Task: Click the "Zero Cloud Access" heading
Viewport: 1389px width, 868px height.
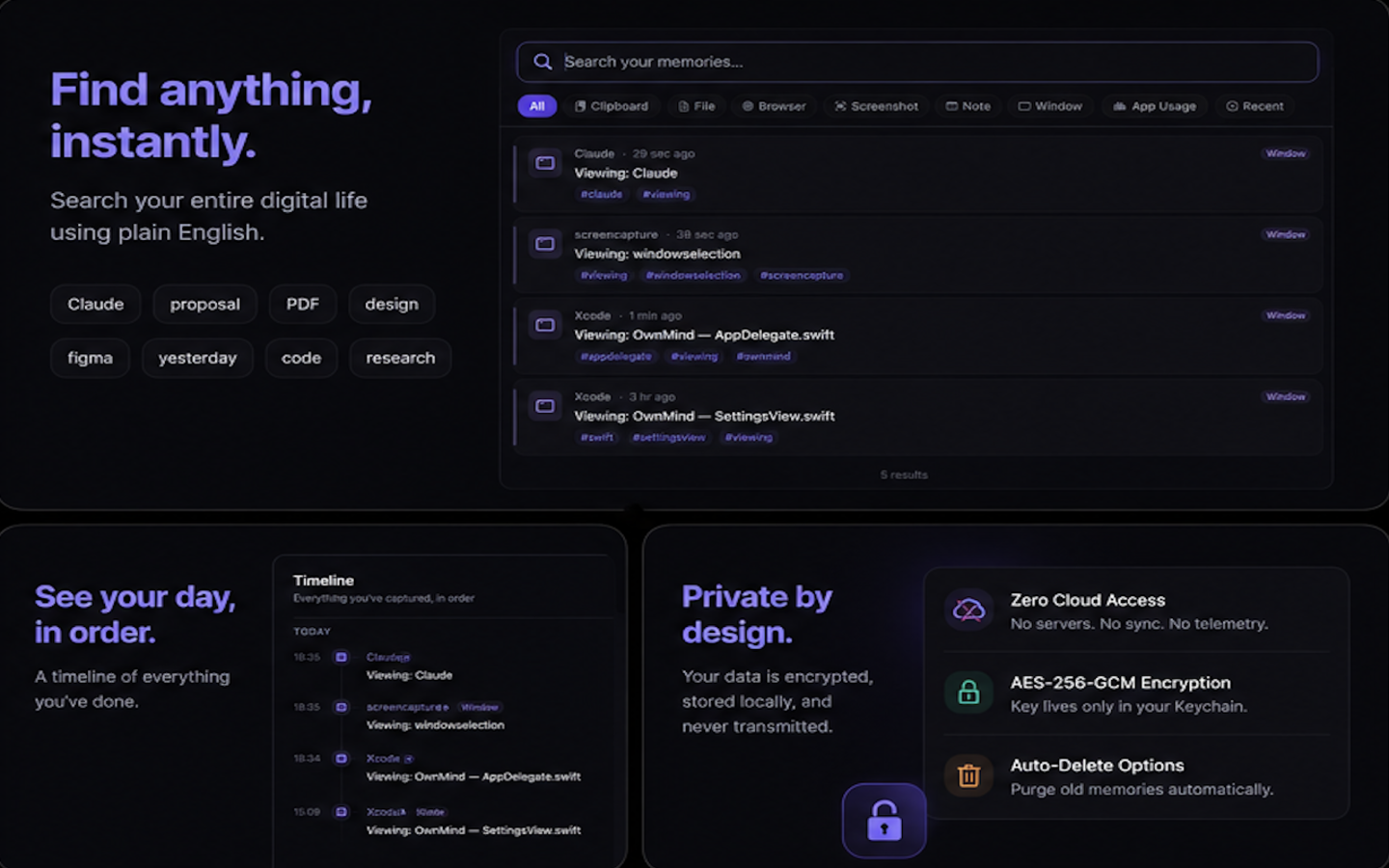Action: coord(1088,600)
